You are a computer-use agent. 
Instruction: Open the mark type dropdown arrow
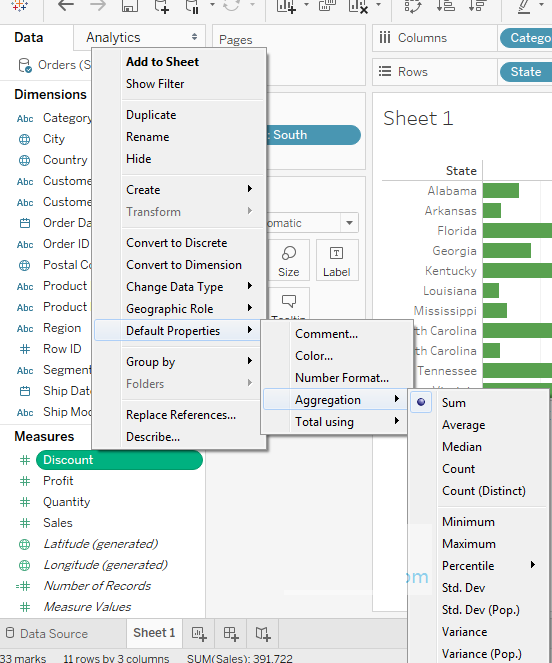click(349, 223)
